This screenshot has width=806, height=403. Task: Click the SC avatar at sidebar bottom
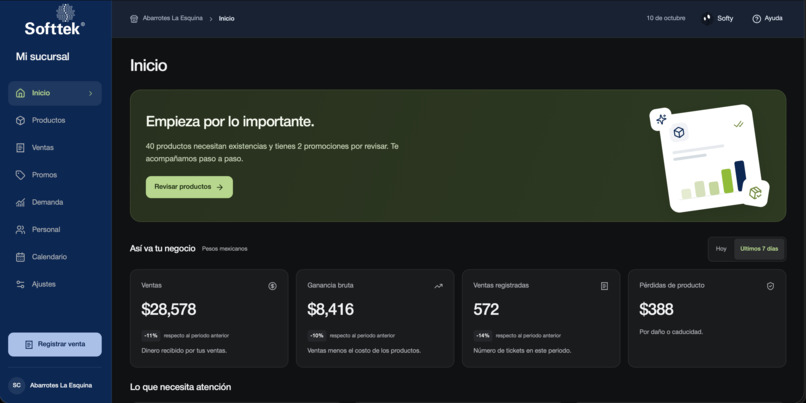16,386
